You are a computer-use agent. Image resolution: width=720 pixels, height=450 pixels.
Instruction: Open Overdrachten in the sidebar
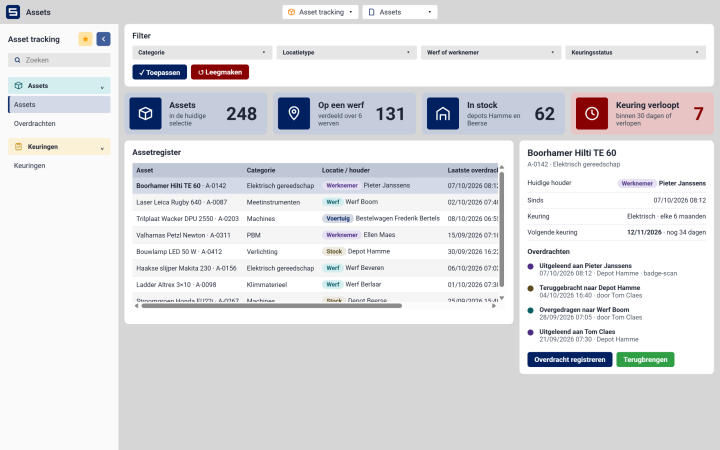point(59,124)
